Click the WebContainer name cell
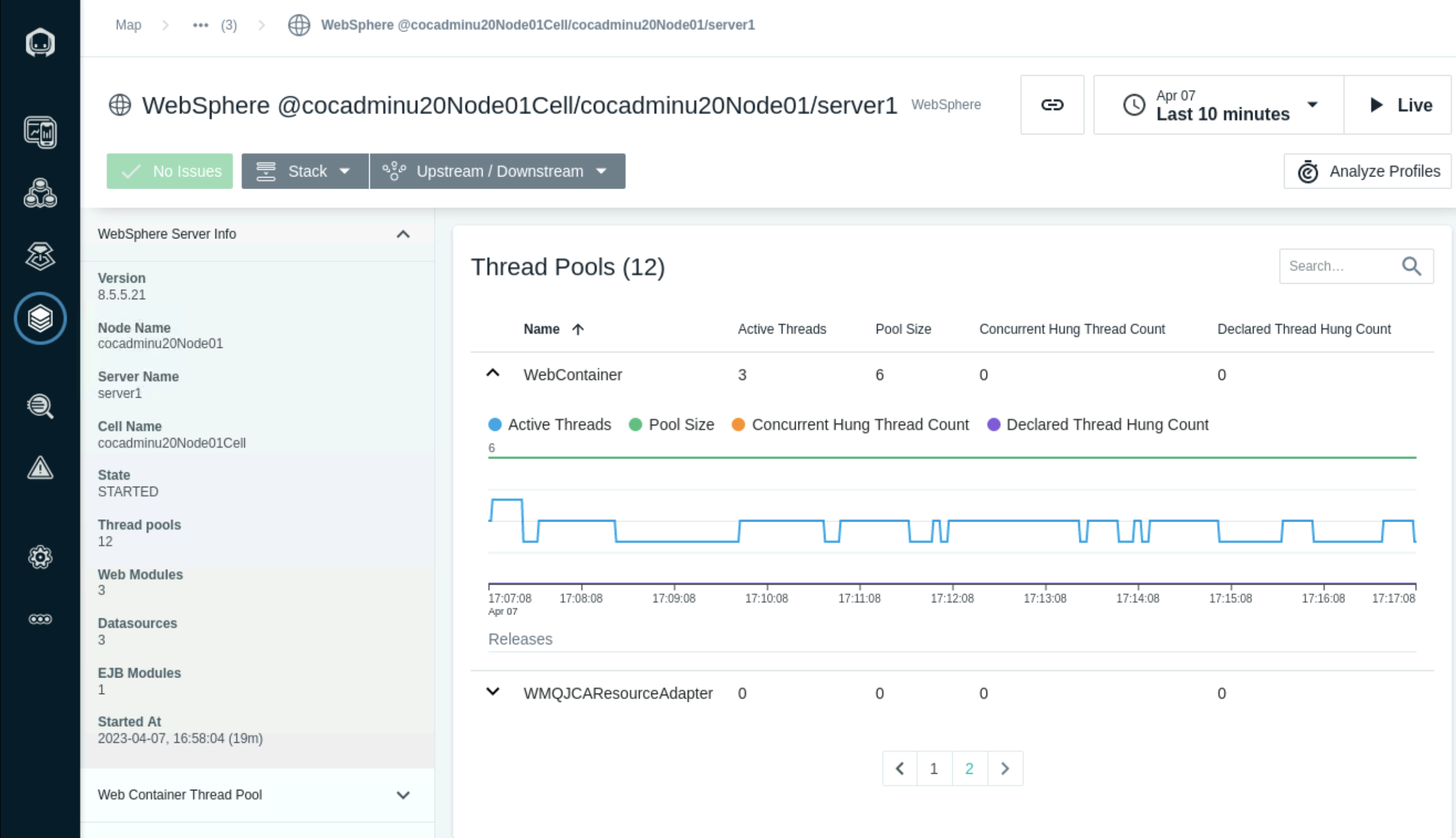This screenshot has height=838, width=1456. click(573, 375)
